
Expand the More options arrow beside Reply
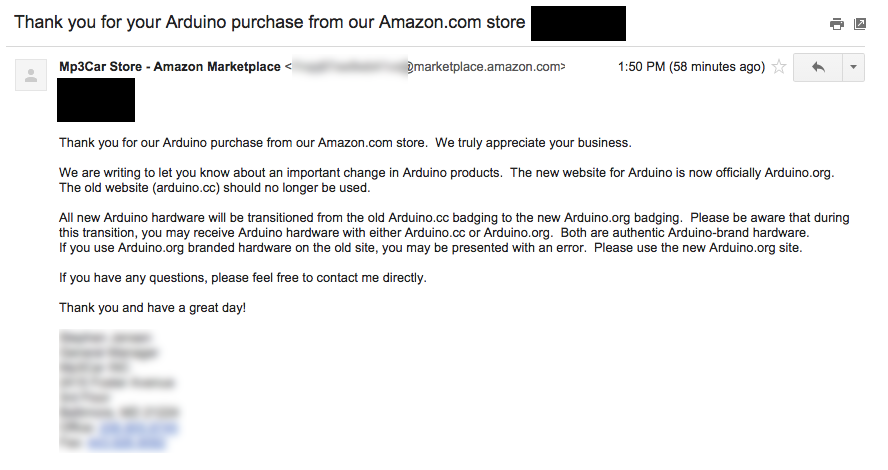(853, 68)
